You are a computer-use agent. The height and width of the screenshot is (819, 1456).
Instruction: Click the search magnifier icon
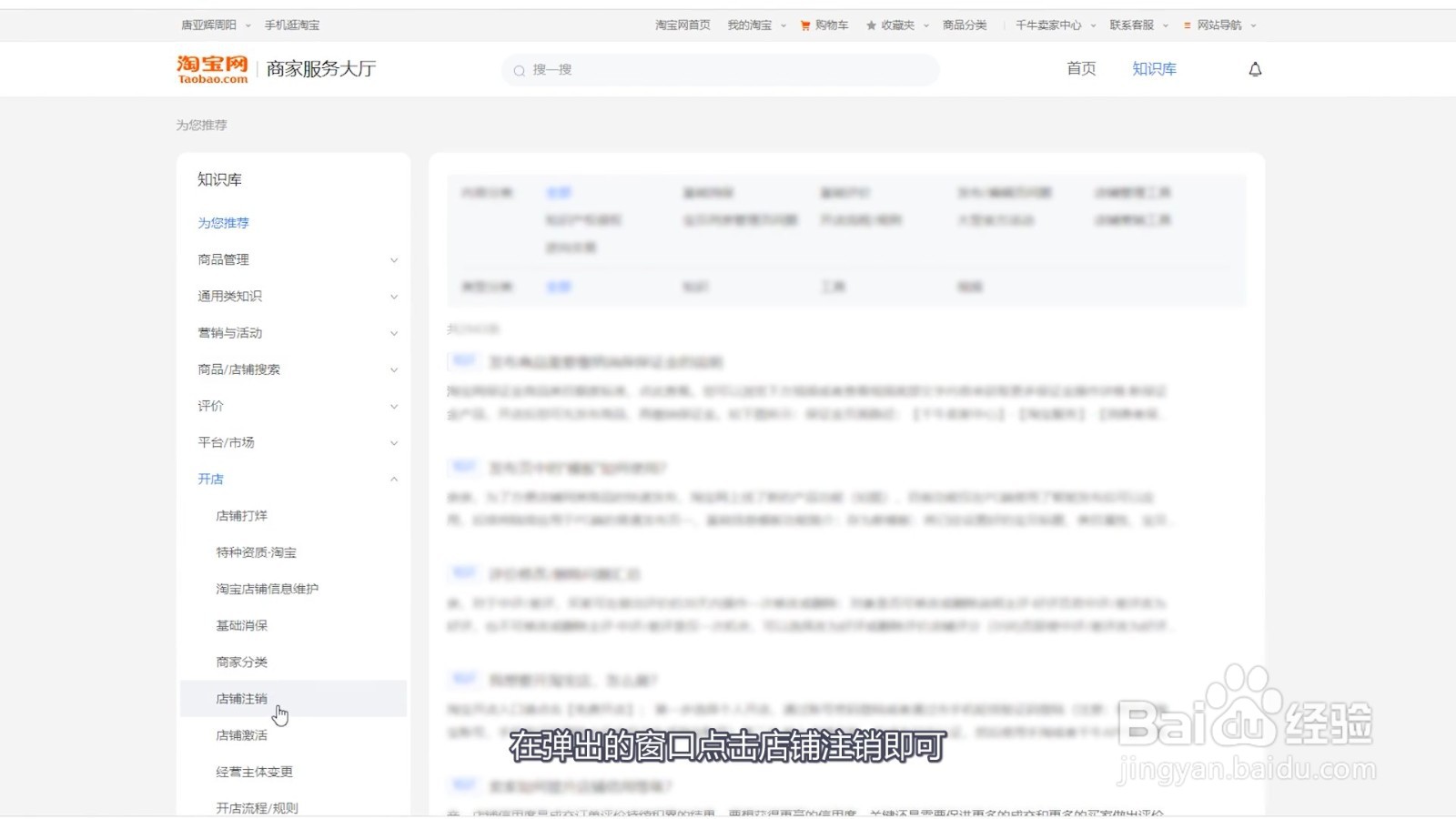519,70
